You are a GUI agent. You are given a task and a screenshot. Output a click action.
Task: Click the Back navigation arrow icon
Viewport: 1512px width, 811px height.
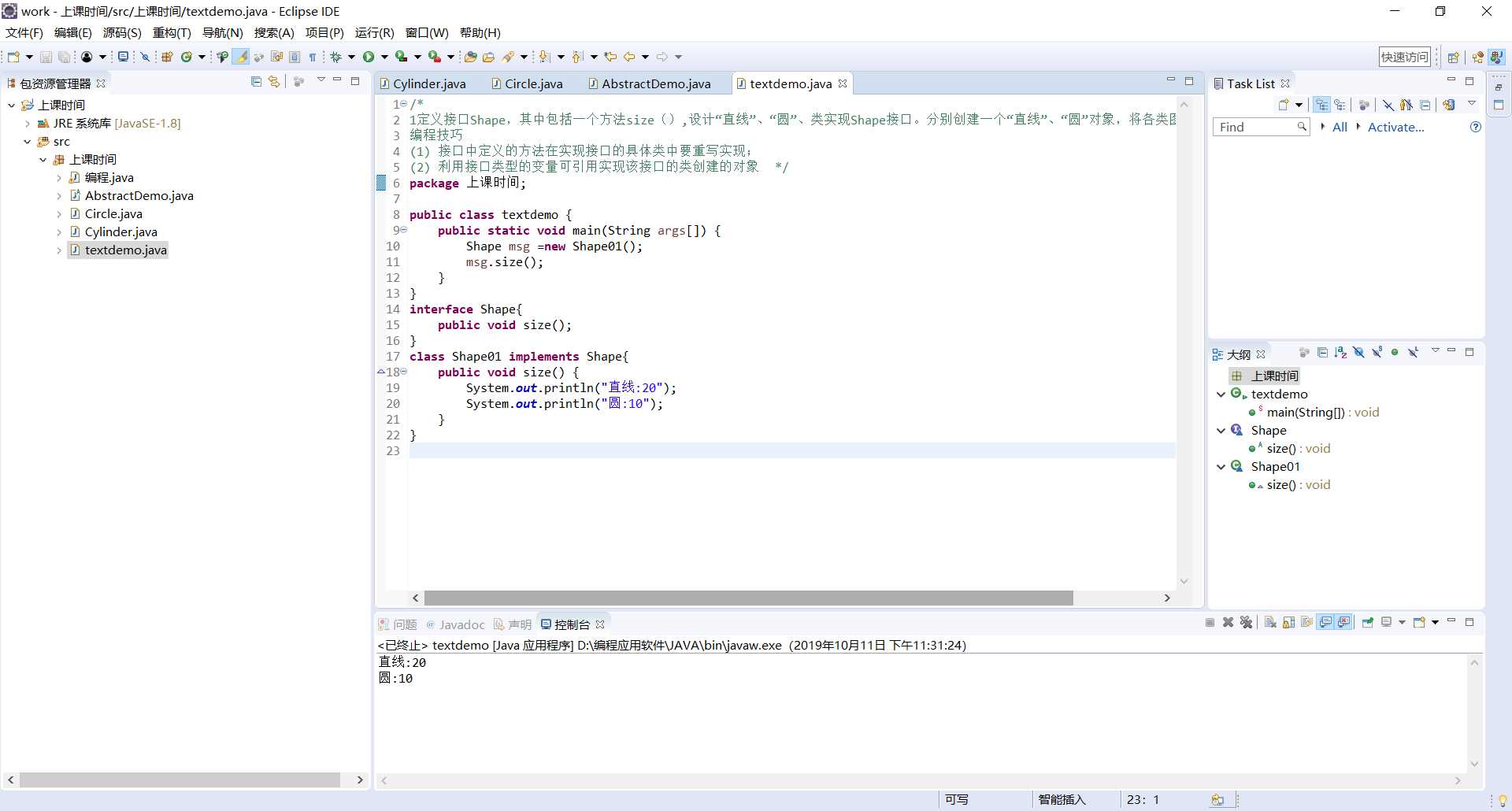(x=629, y=57)
